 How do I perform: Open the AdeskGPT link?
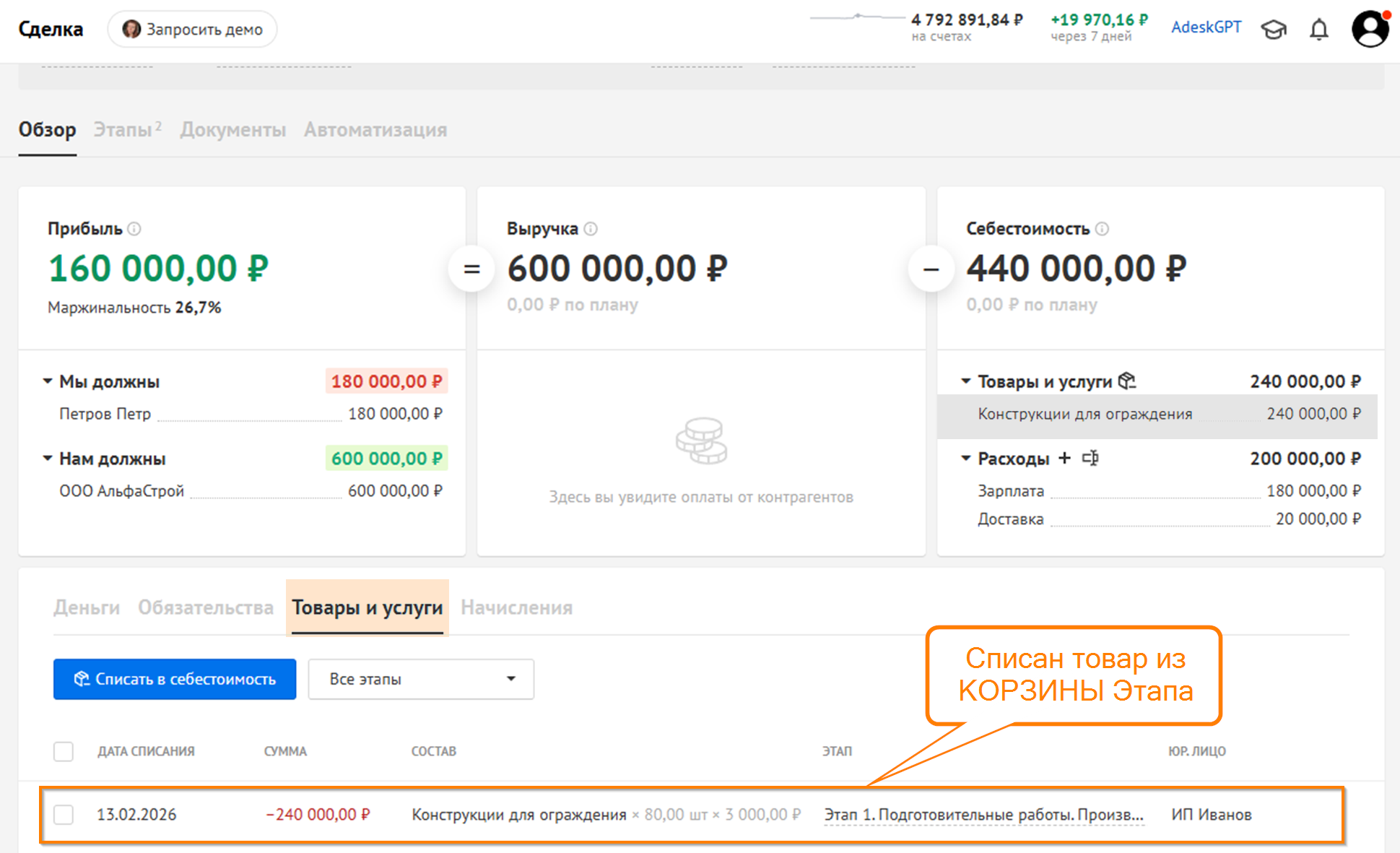click(x=1206, y=27)
